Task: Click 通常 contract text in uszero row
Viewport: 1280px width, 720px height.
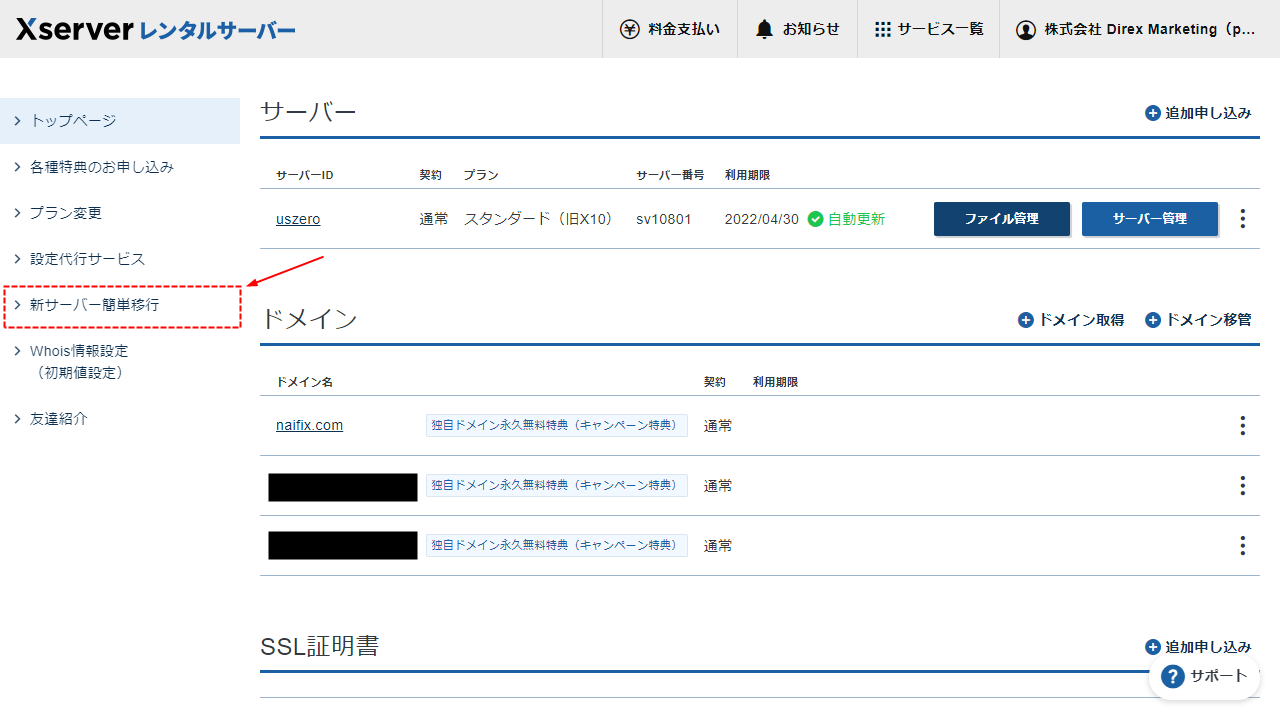Action: point(434,219)
